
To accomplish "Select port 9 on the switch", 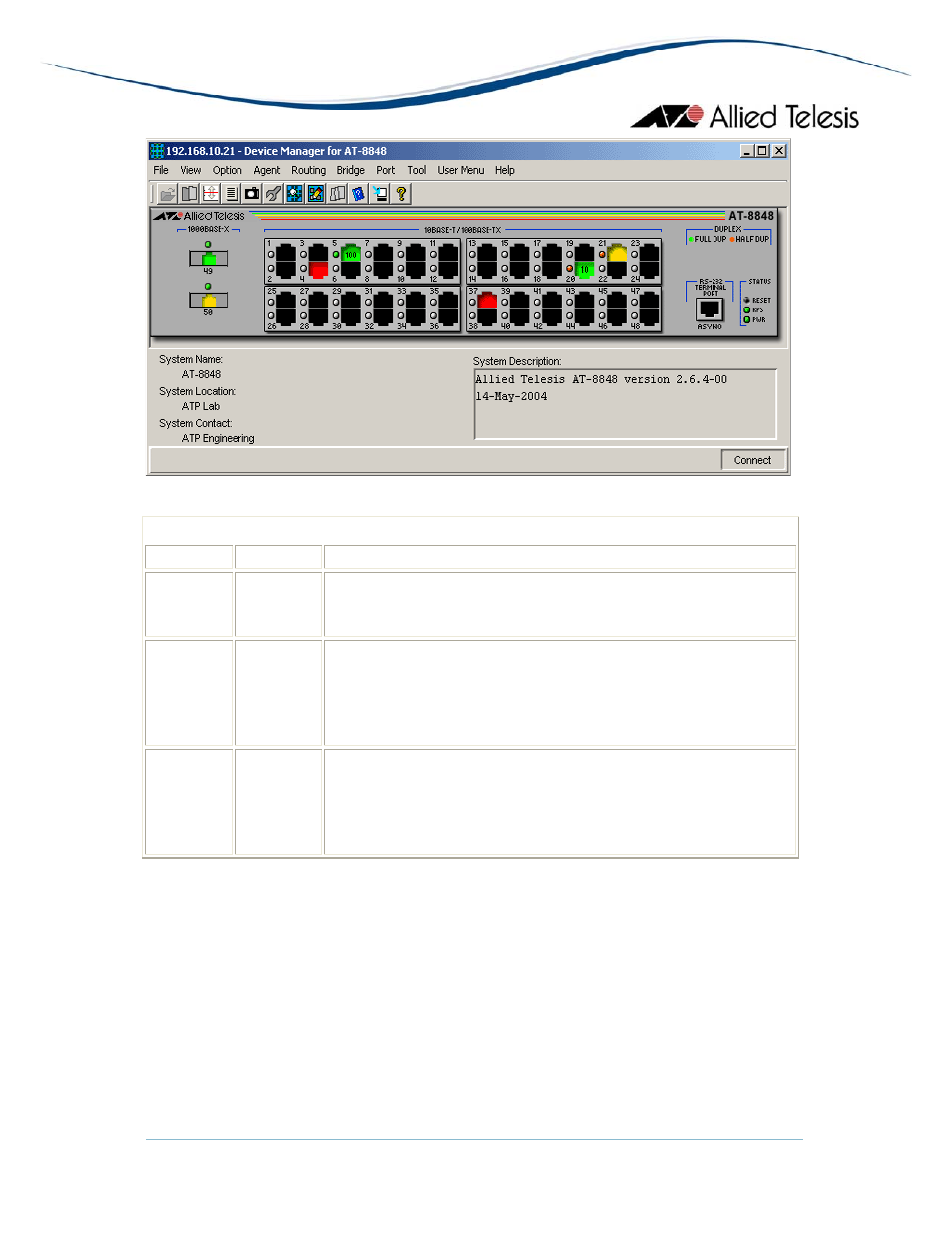I will tap(416, 251).
